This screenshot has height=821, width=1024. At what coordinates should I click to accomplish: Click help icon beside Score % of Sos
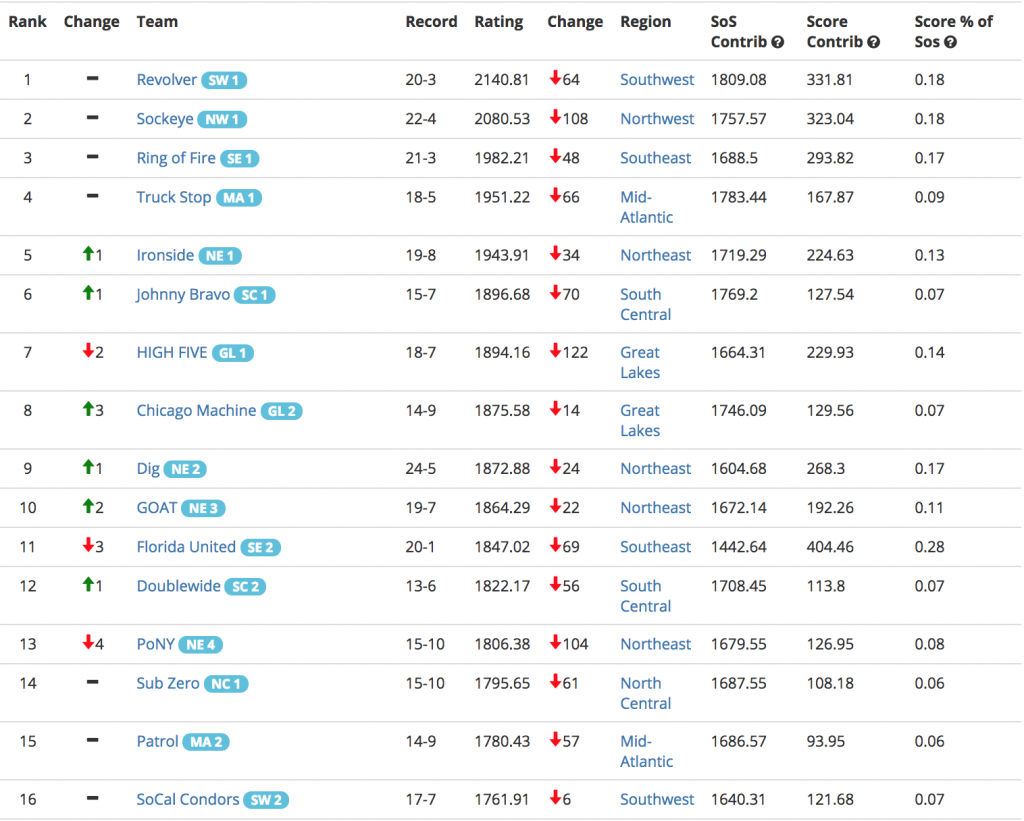coord(950,42)
